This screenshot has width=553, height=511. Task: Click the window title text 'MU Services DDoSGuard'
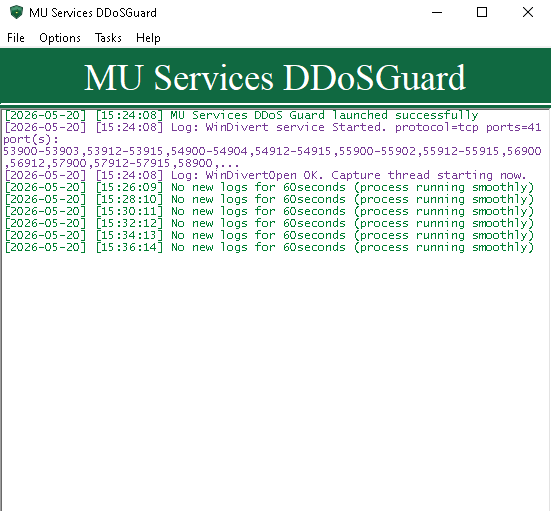[93, 13]
